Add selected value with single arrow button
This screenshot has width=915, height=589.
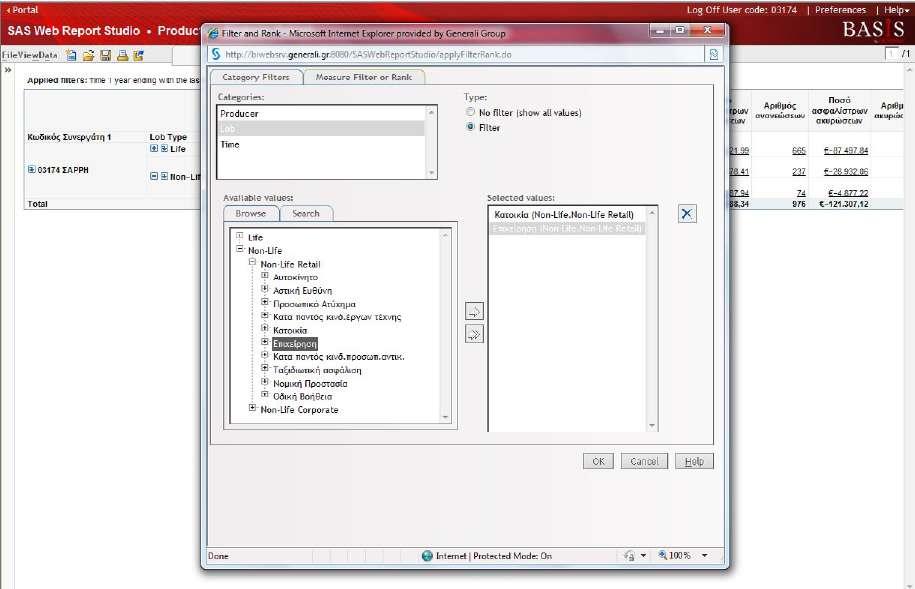(x=474, y=311)
